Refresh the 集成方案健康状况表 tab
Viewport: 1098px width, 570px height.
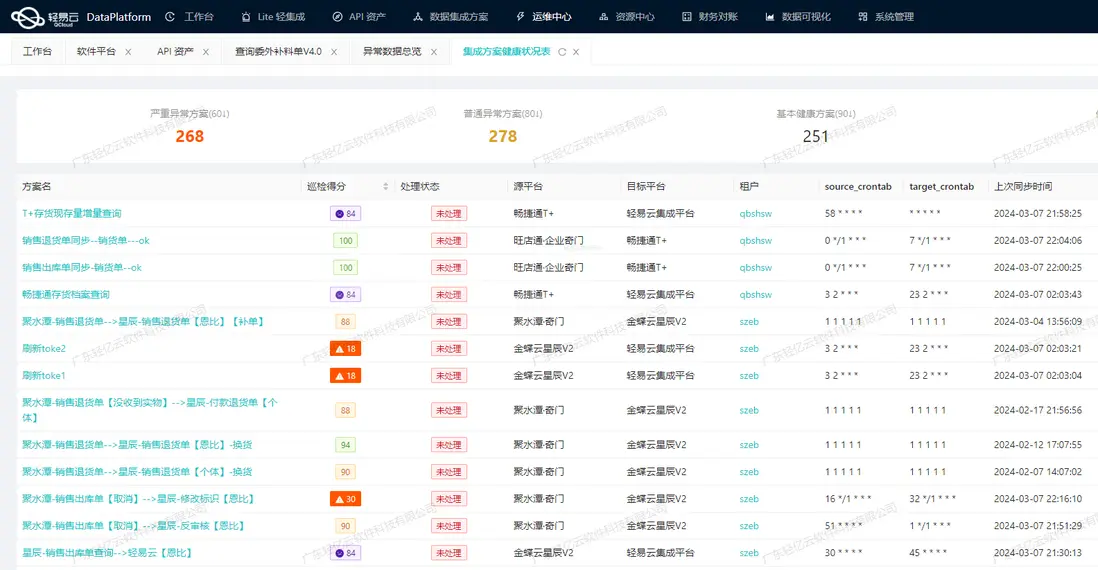click(x=562, y=52)
